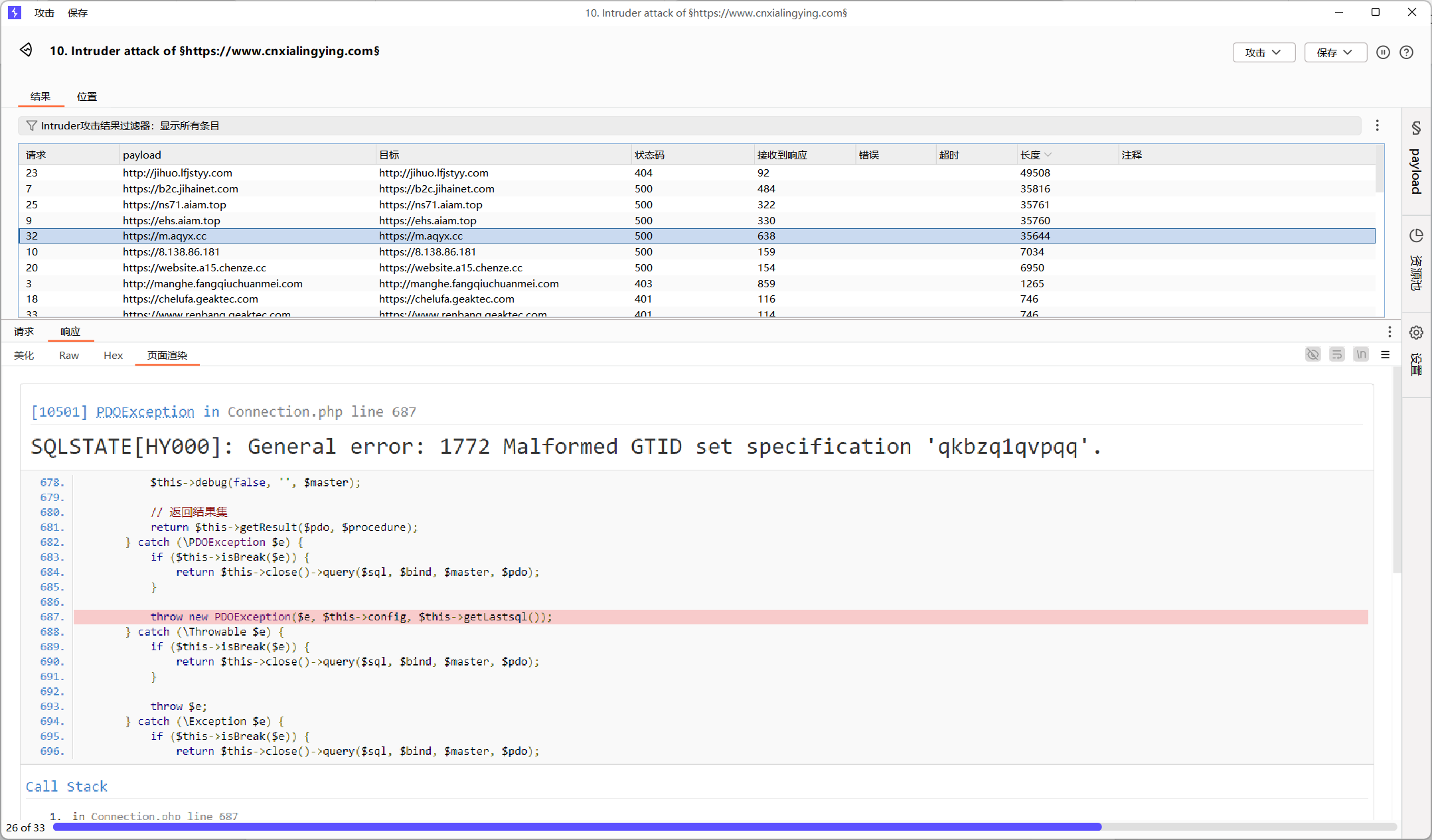This screenshot has height=840, width=1432.
Task: Pause the attack with the pause icon
Action: (1383, 52)
